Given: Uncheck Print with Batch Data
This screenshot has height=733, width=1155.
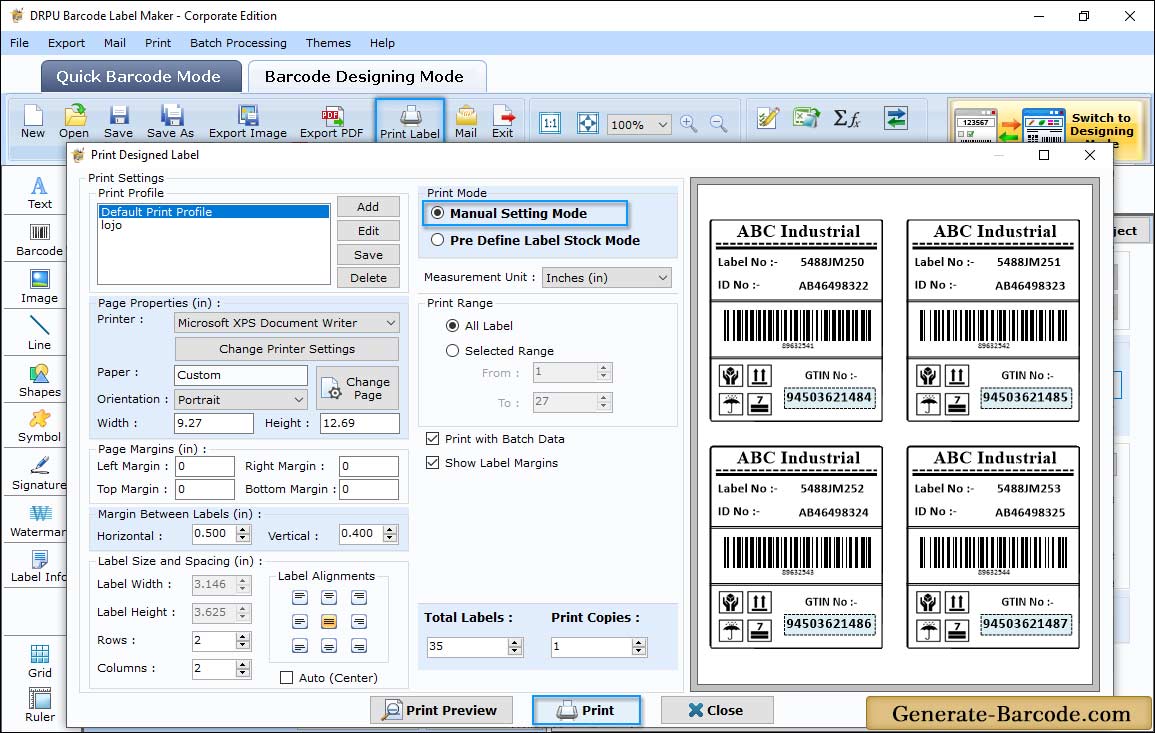Looking at the screenshot, I should [432, 438].
